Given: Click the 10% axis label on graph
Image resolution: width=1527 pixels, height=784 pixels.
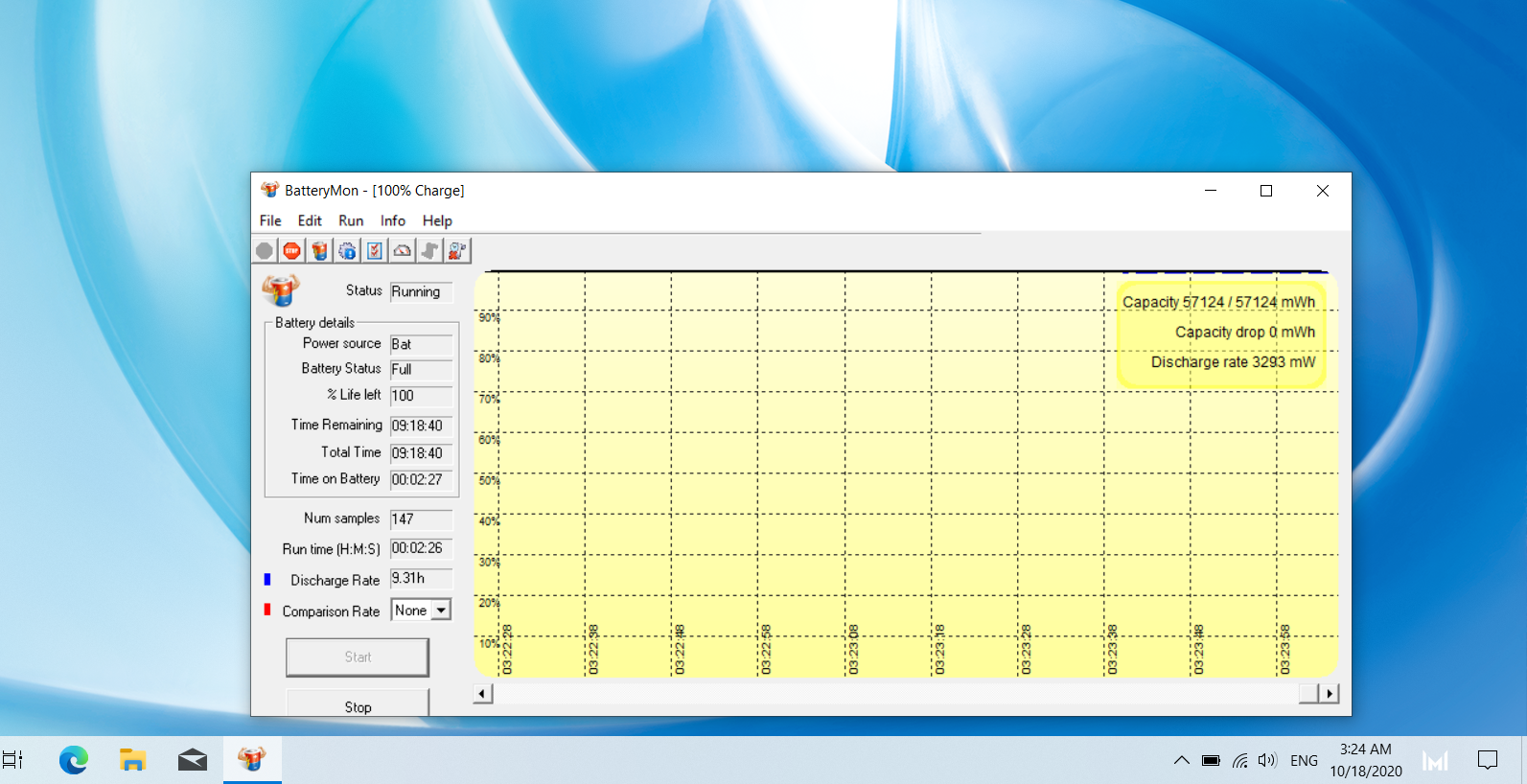Looking at the screenshot, I should pos(489,643).
